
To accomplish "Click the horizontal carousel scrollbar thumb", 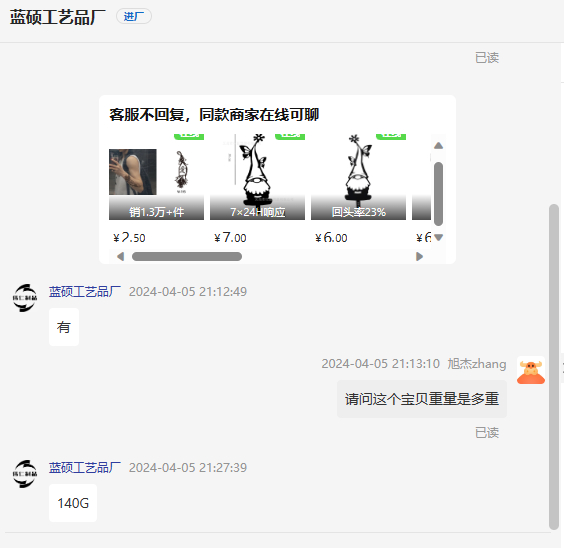I will point(187,256).
